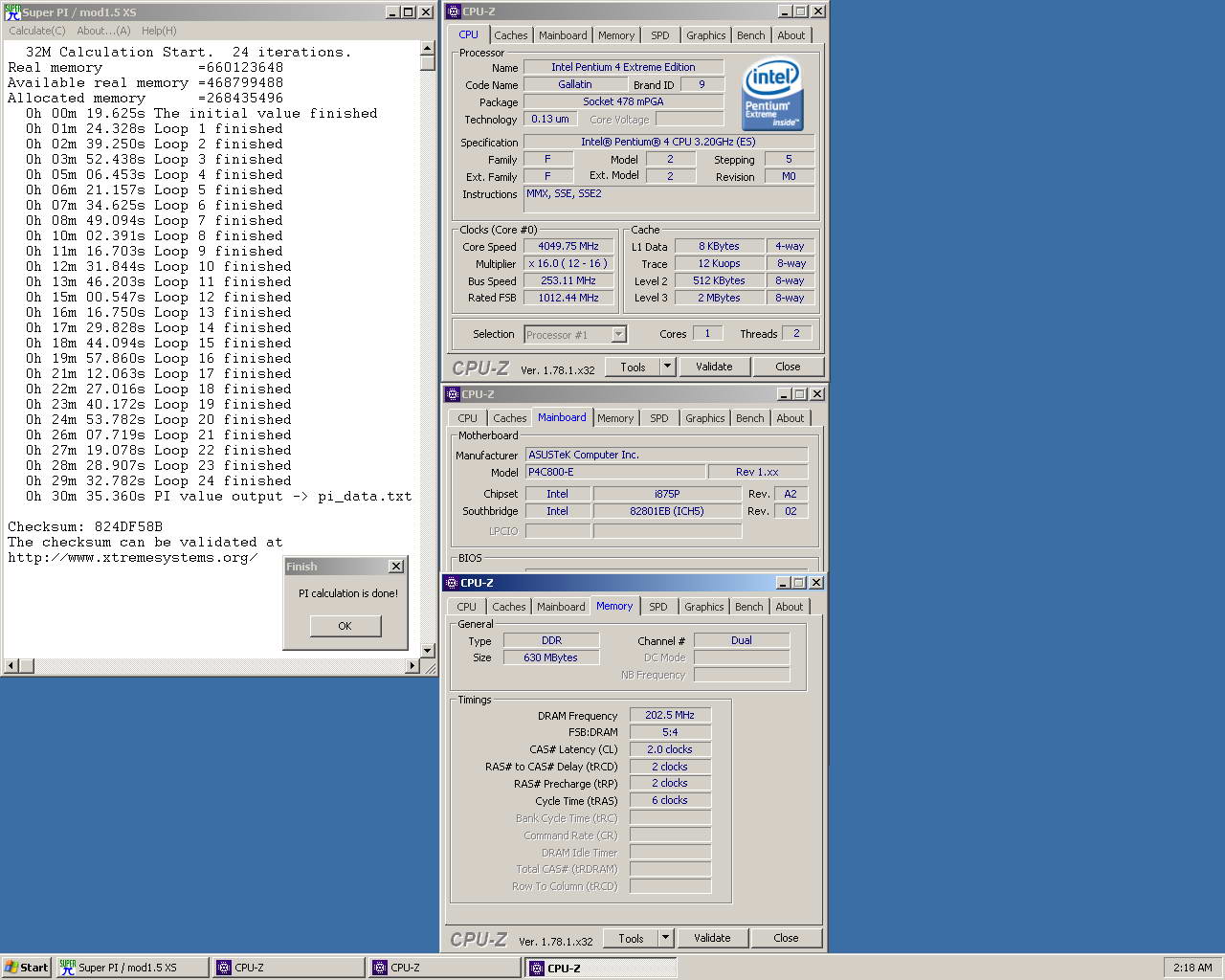Click Checksum: 824DF58B text line
This screenshot has height=980, width=1225.
pos(85,526)
